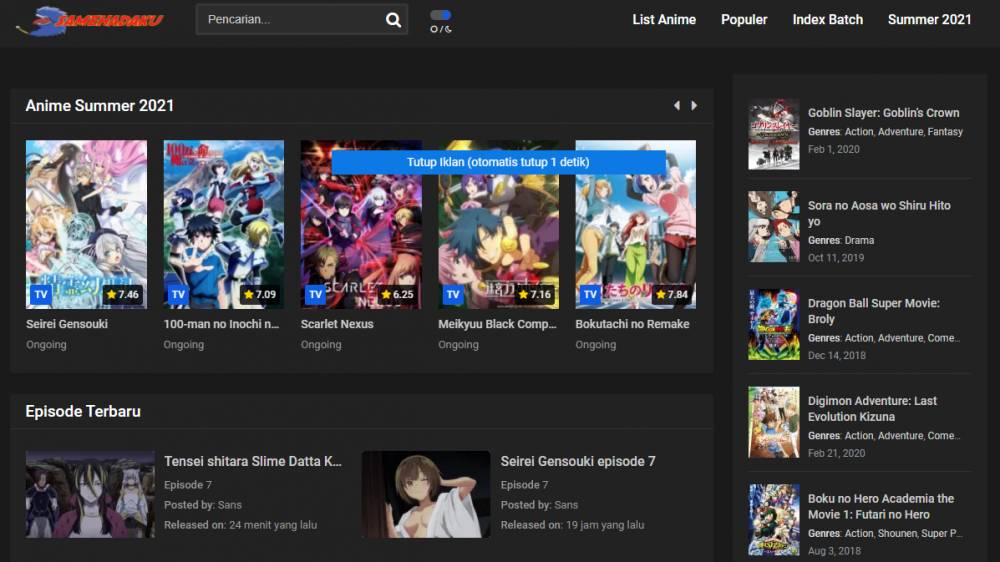The width and height of the screenshot is (1000, 562).
Task: Open the Meikyuu Black Comp... title link
Action: point(497,324)
